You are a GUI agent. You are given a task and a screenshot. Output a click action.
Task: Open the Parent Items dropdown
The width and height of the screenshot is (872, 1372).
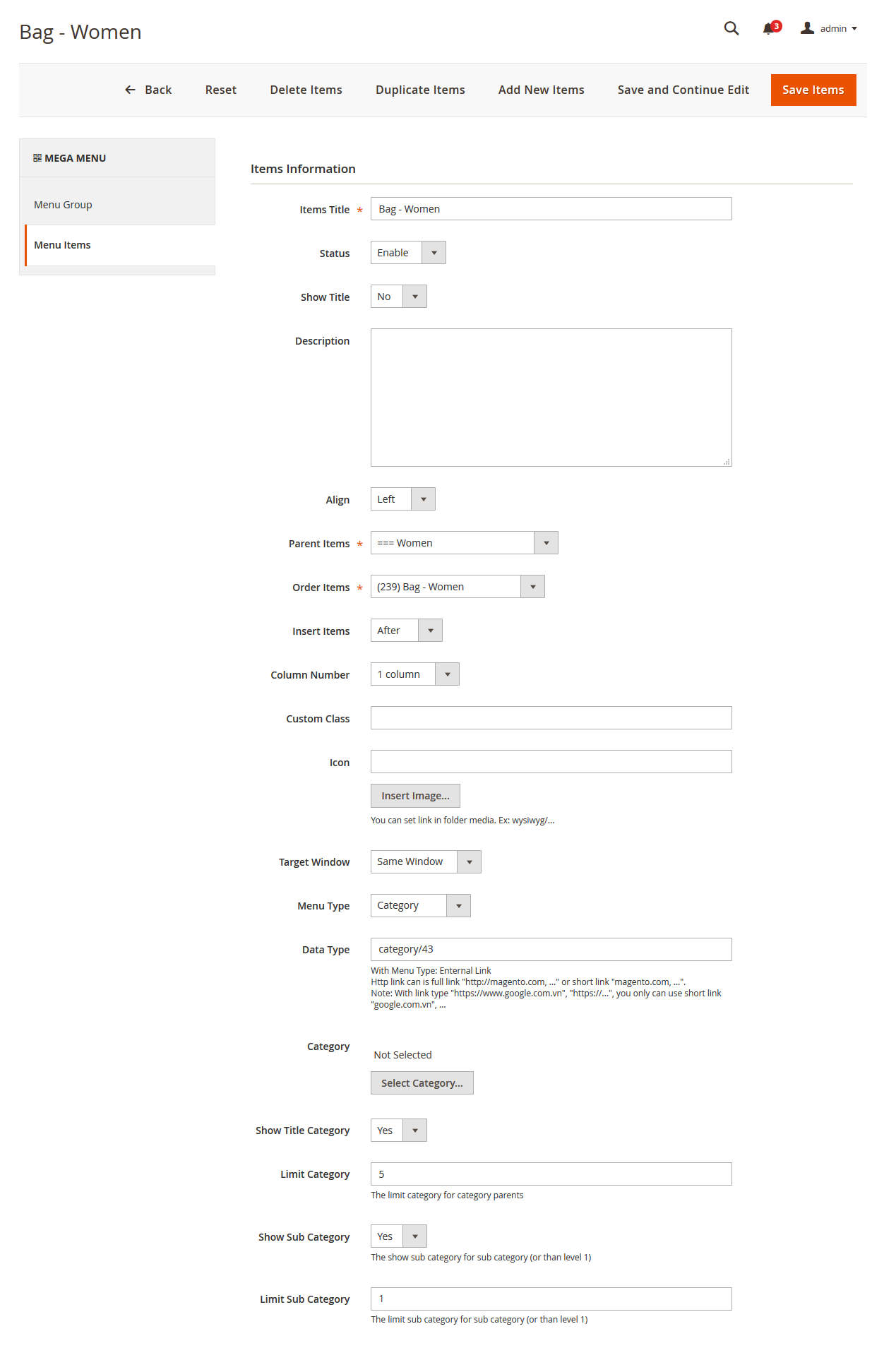coord(465,543)
